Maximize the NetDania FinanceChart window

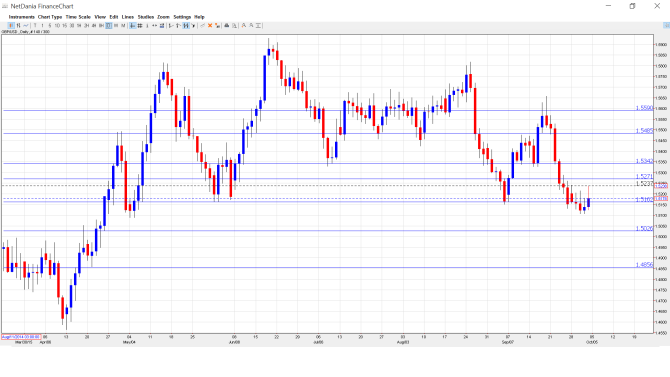[632, 6]
